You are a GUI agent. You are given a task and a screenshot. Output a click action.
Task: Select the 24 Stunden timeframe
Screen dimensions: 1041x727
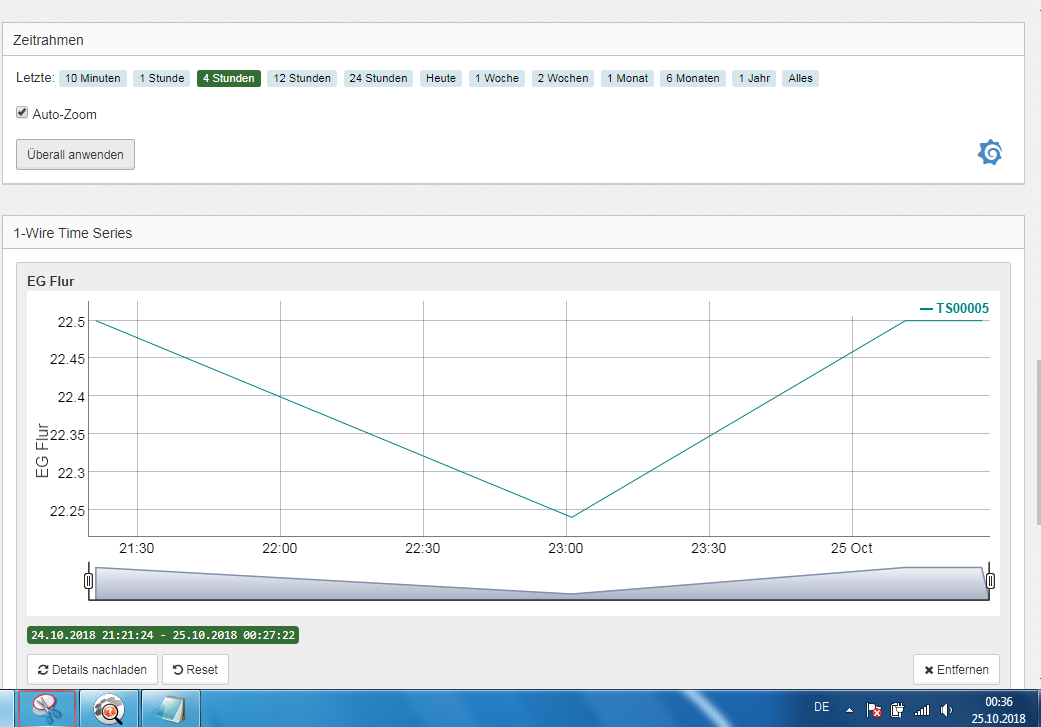click(378, 78)
